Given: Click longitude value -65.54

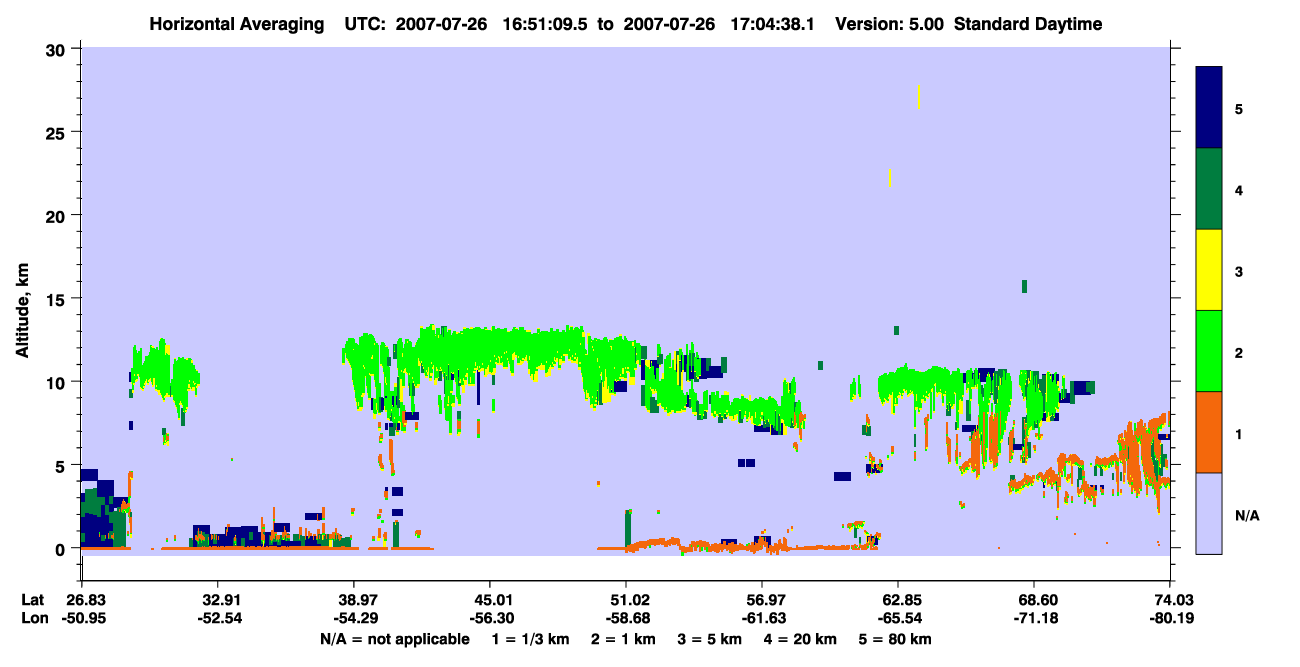Looking at the screenshot, I should (x=898, y=618).
